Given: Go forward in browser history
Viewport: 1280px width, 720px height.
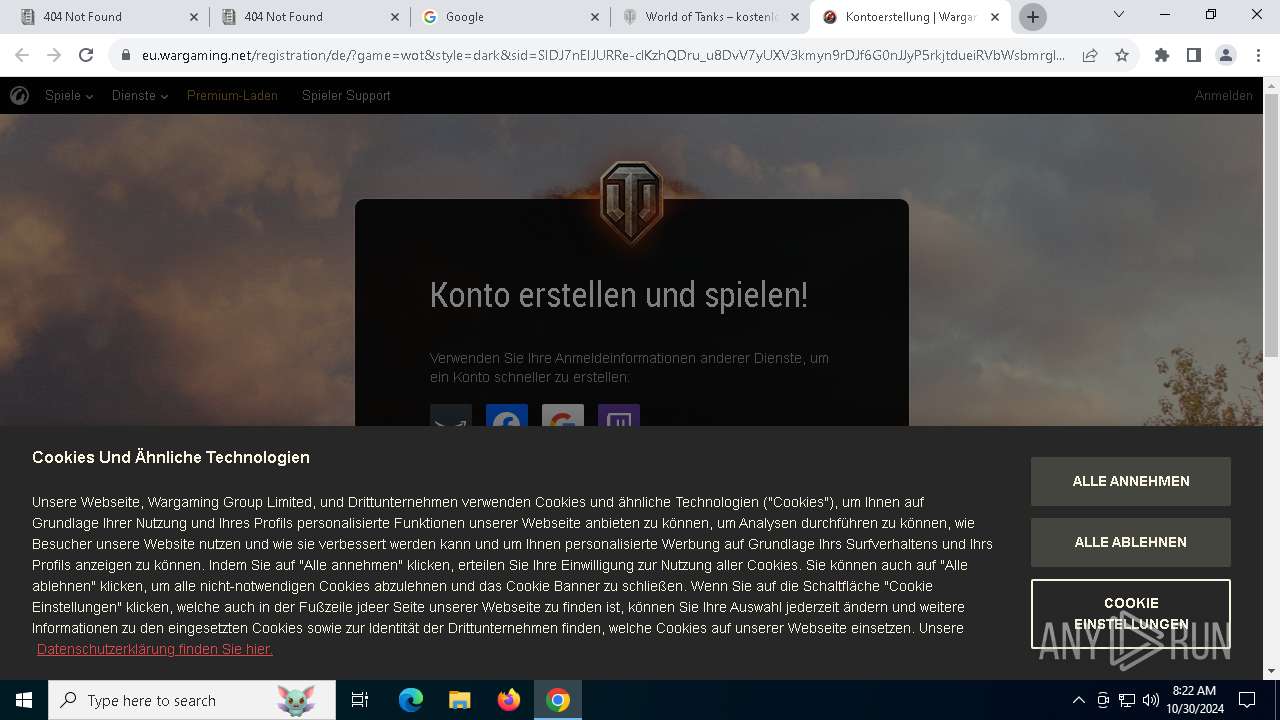Looking at the screenshot, I should coord(54,56).
